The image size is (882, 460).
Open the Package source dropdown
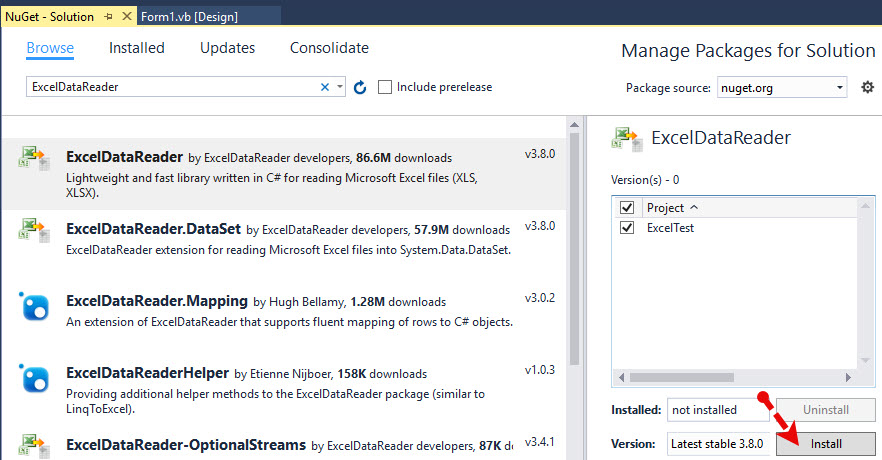point(782,88)
